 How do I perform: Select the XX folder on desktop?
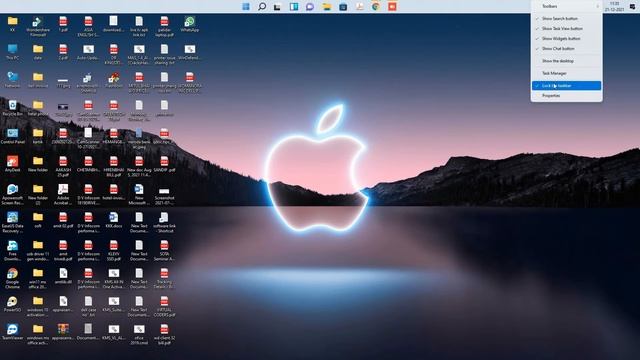pyautogui.click(x=12, y=24)
